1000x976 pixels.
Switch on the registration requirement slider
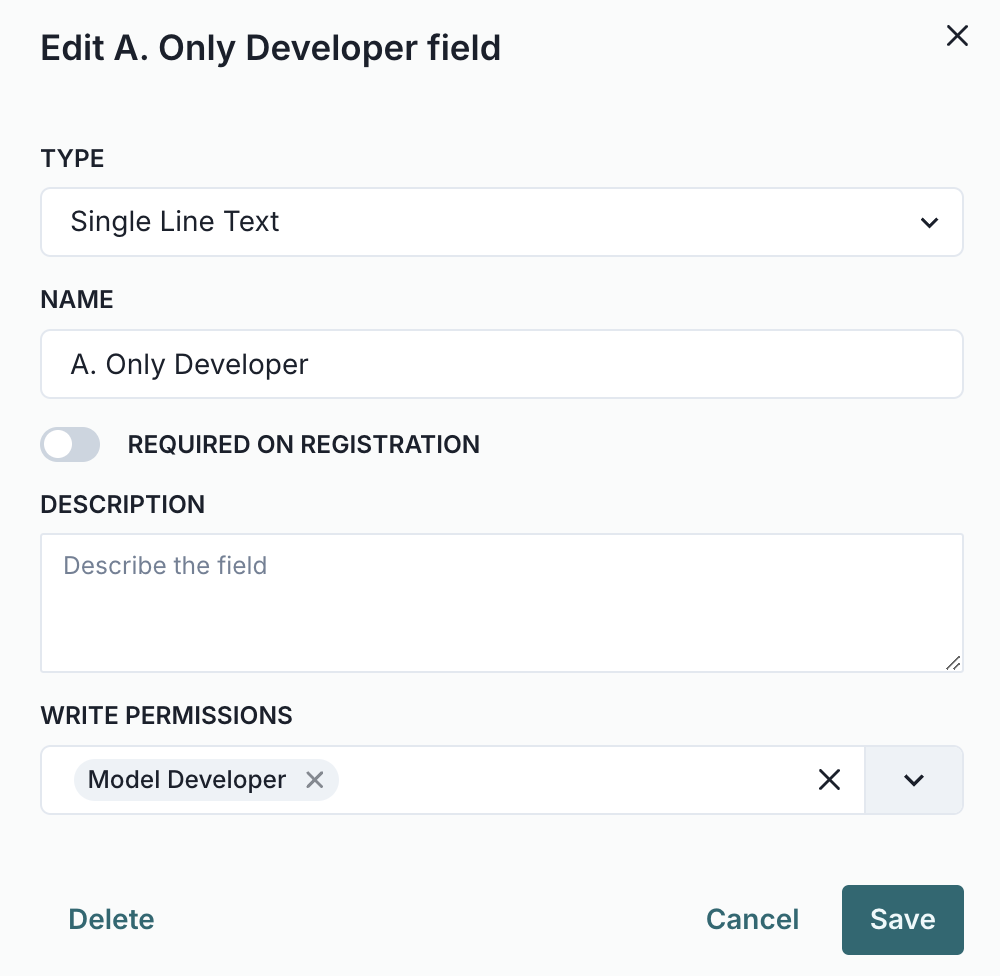click(70, 444)
